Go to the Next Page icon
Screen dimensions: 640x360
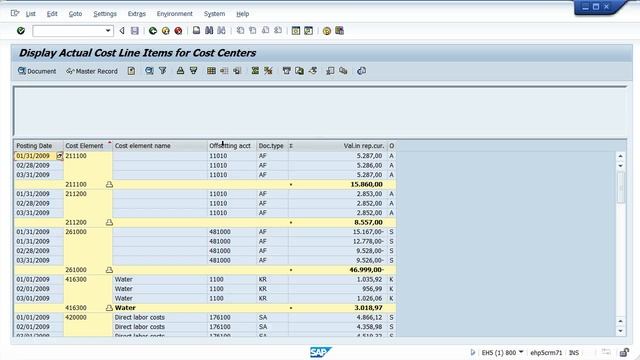[265, 31]
